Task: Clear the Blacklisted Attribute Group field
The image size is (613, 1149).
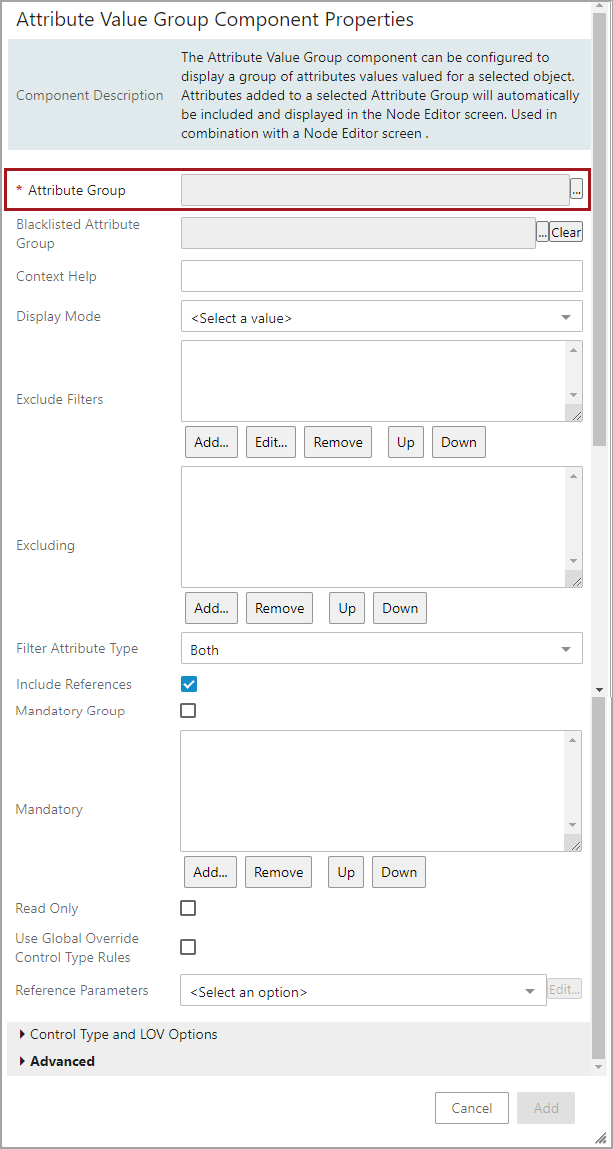Action: [x=565, y=231]
